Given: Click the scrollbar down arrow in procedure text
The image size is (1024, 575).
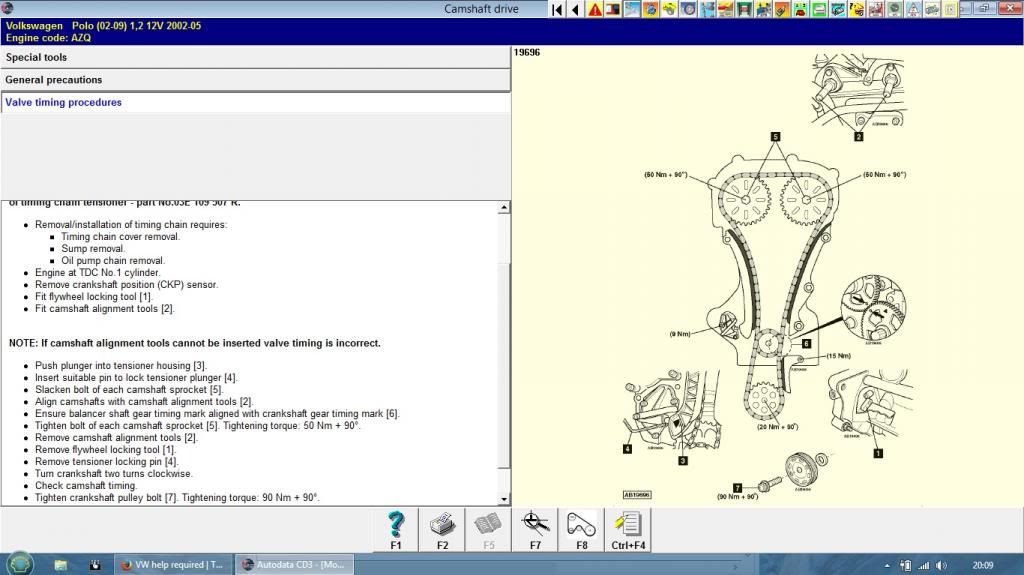Looking at the screenshot, I should [504, 499].
